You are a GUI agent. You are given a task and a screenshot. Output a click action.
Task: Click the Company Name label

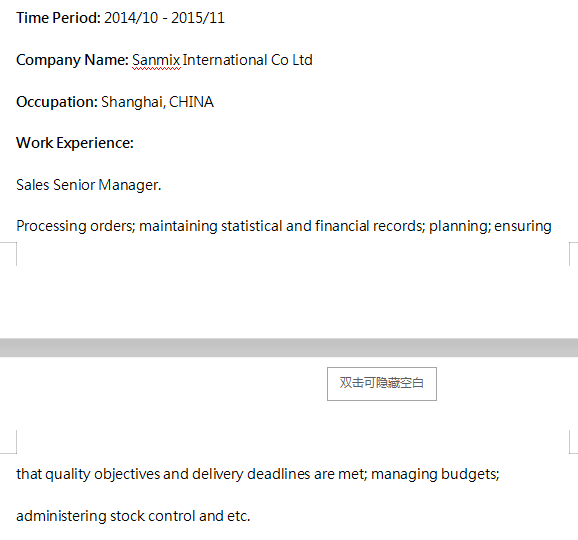[72, 60]
